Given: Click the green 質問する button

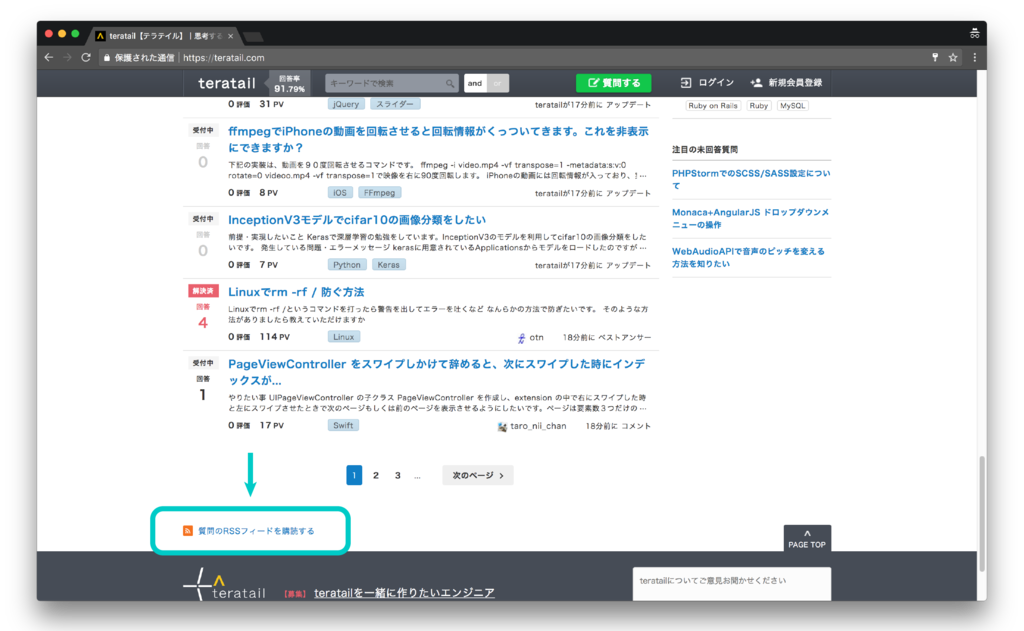Looking at the screenshot, I should (613, 83).
